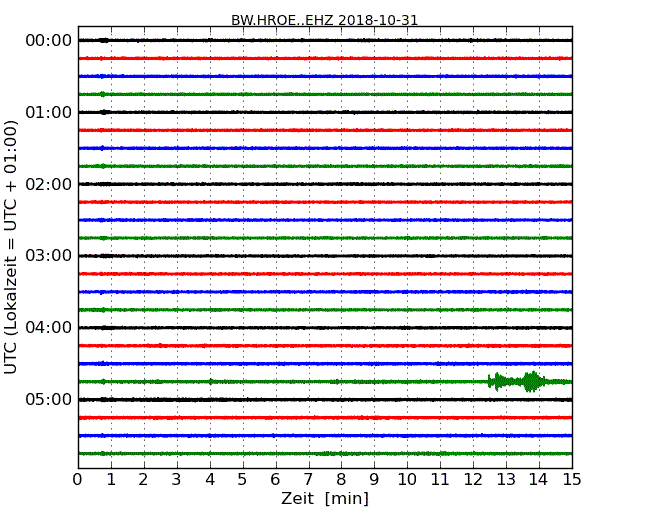The width and height of the screenshot is (650, 520).
Task: Click the 2 minute tick label
Action: pos(143,480)
